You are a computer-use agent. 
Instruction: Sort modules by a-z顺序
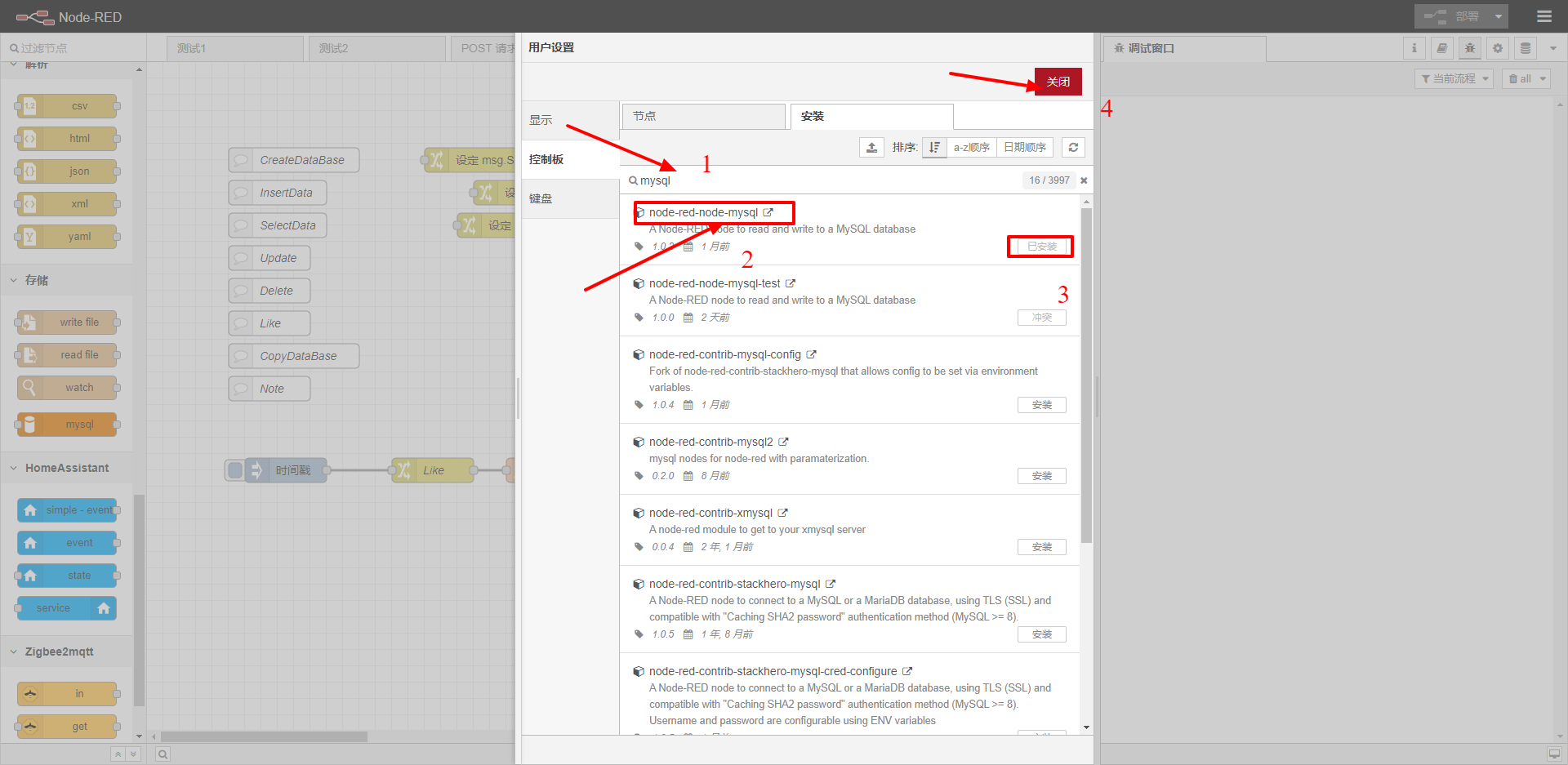click(x=971, y=147)
